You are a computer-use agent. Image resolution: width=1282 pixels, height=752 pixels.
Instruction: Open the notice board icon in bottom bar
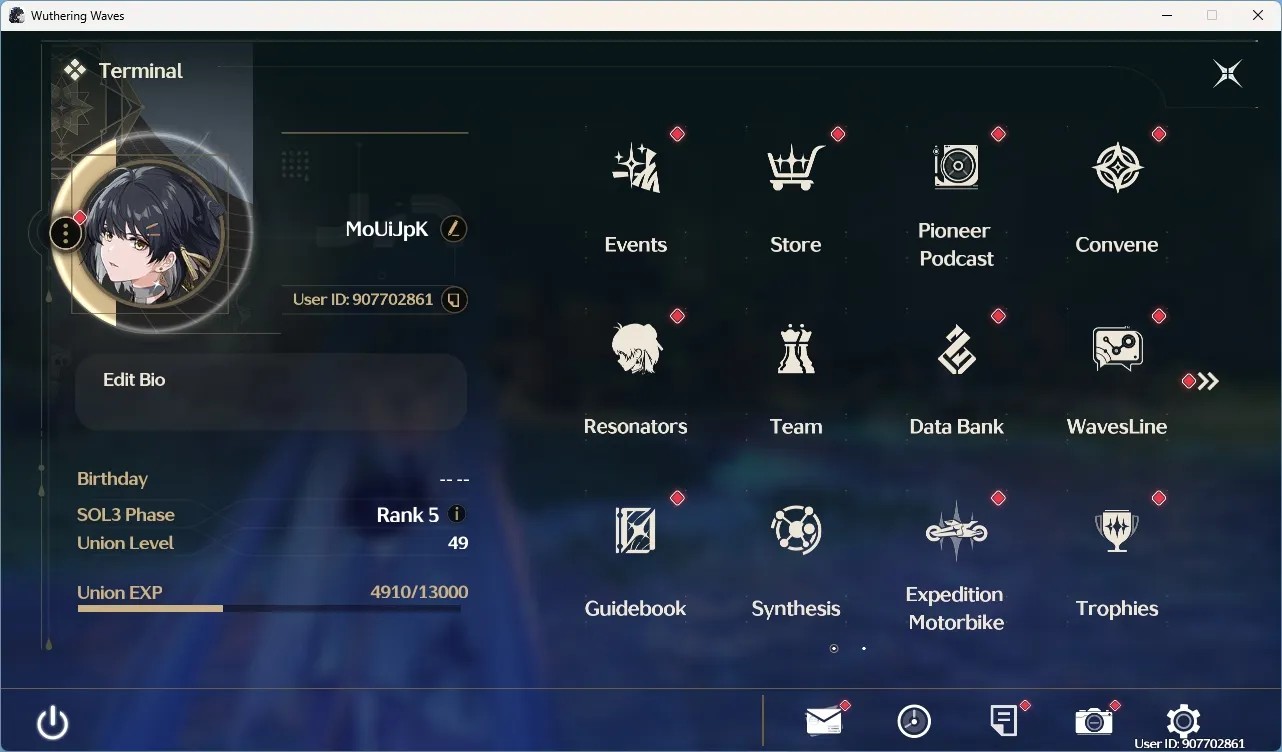click(1004, 720)
